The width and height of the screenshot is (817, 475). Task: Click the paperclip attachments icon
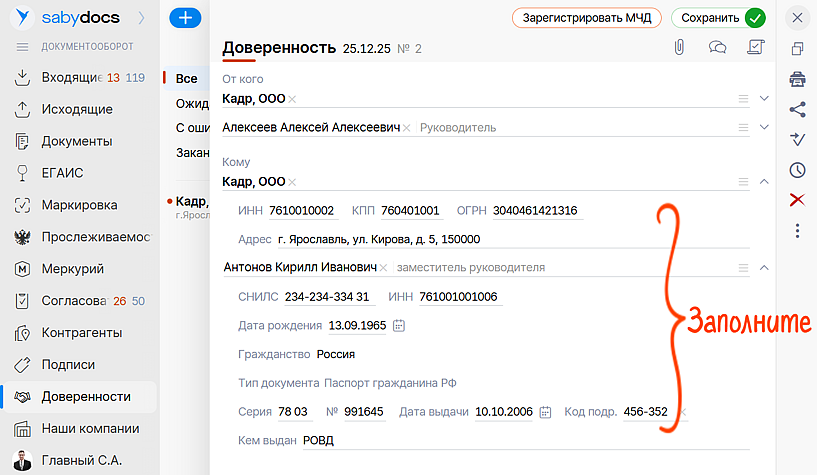679,47
